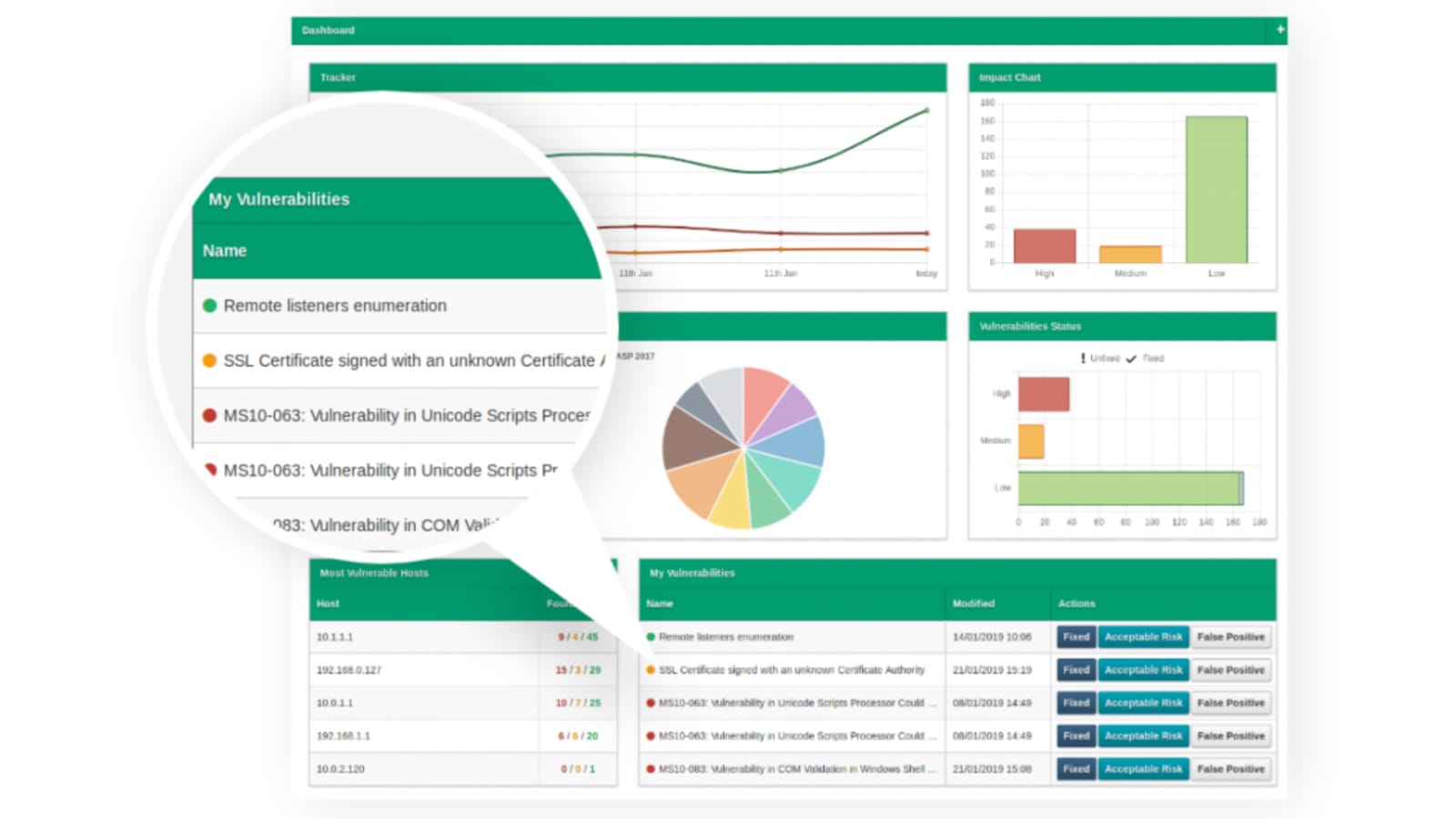The image size is (1456, 819).
Task: Set SSL Certificate vulnerability as Acceptable Risk
Action: point(1143,670)
